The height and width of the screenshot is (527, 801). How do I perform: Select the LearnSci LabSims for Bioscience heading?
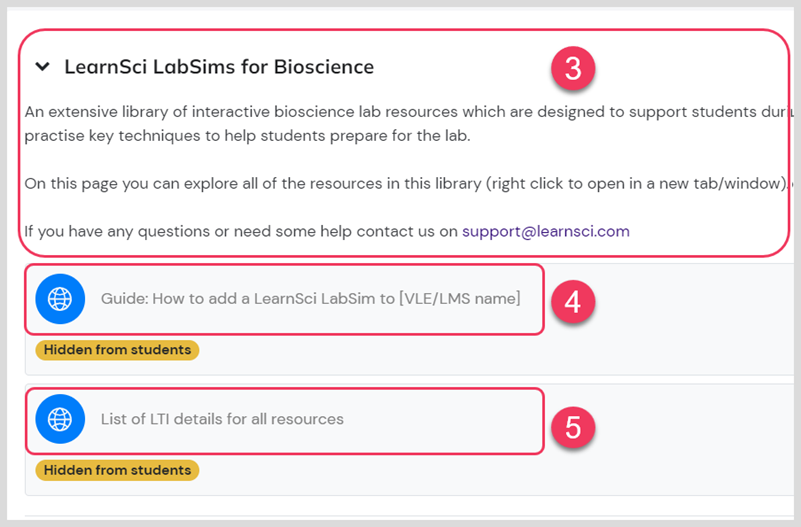click(x=219, y=67)
